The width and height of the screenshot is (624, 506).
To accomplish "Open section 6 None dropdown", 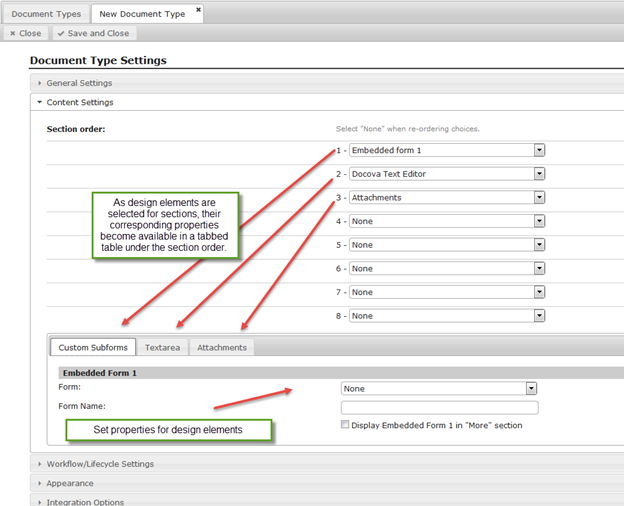I will tap(447, 269).
